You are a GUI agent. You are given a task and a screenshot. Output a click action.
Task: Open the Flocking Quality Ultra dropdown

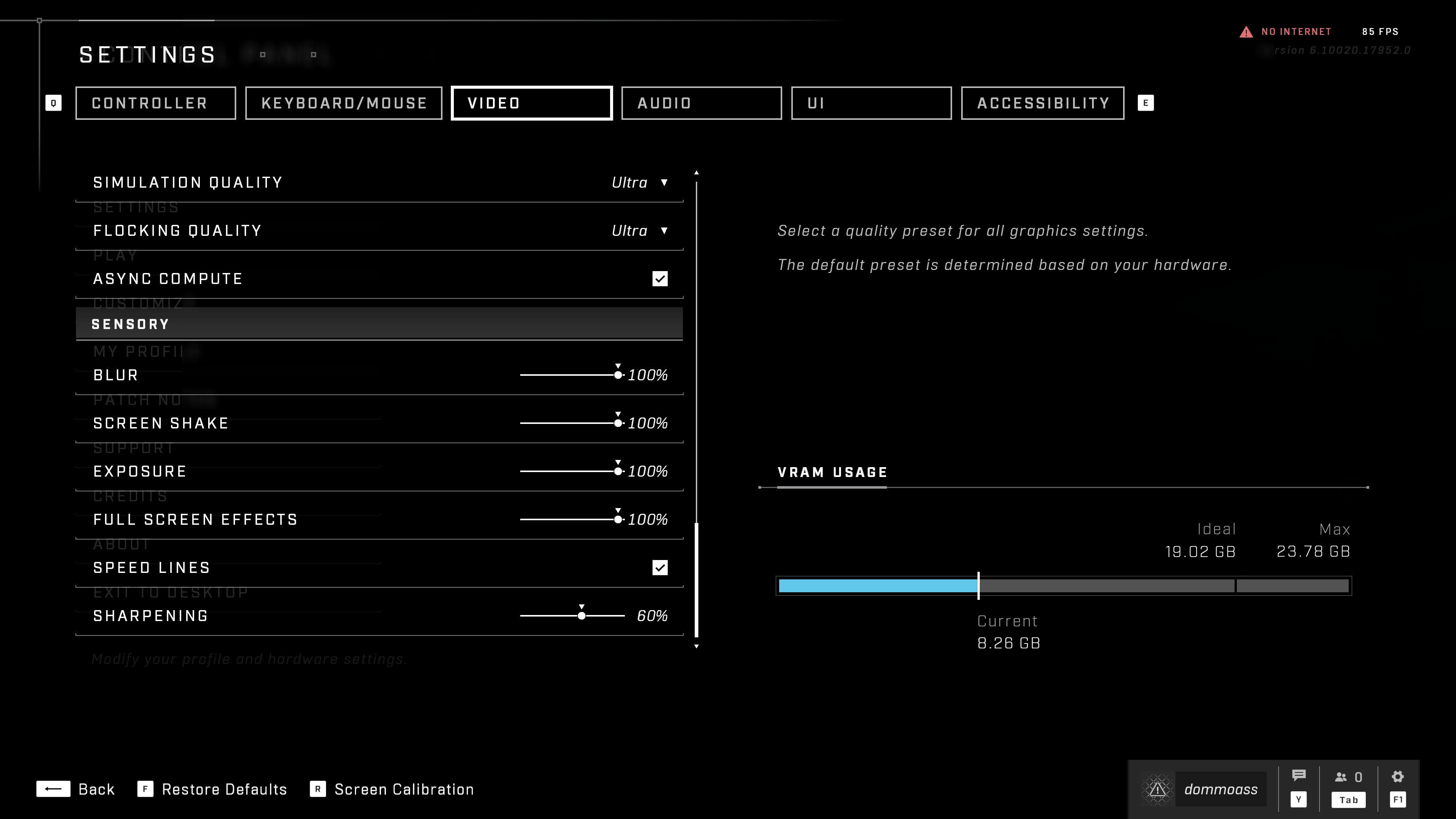(x=639, y=231)
